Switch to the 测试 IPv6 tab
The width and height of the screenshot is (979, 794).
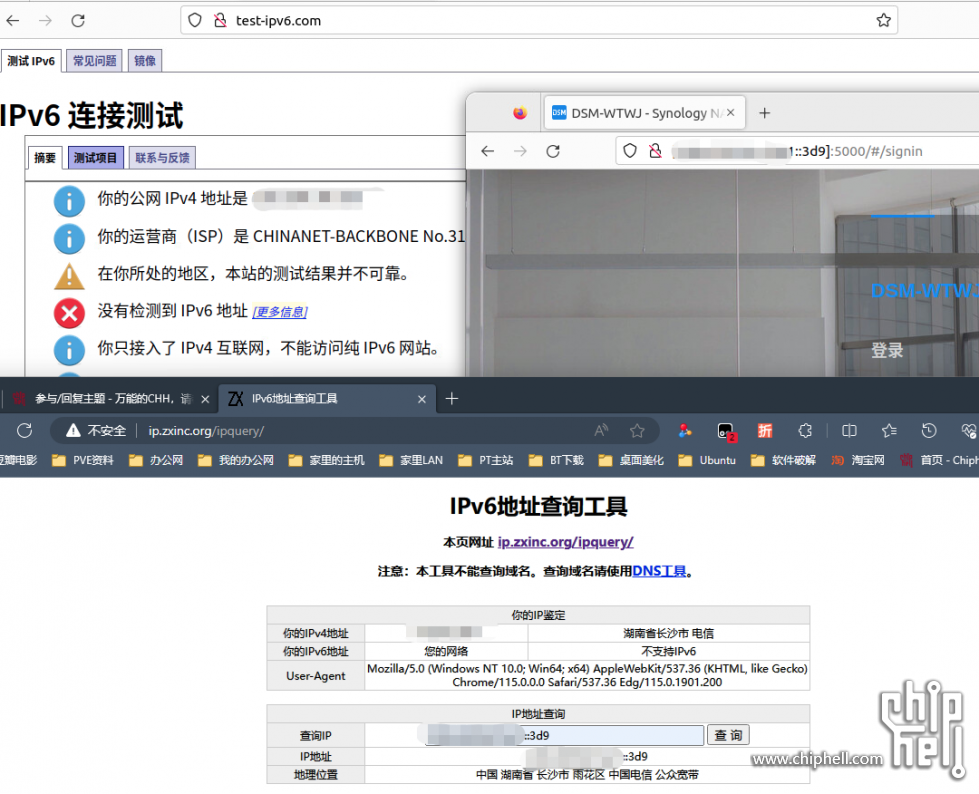(x=31, y=61)
